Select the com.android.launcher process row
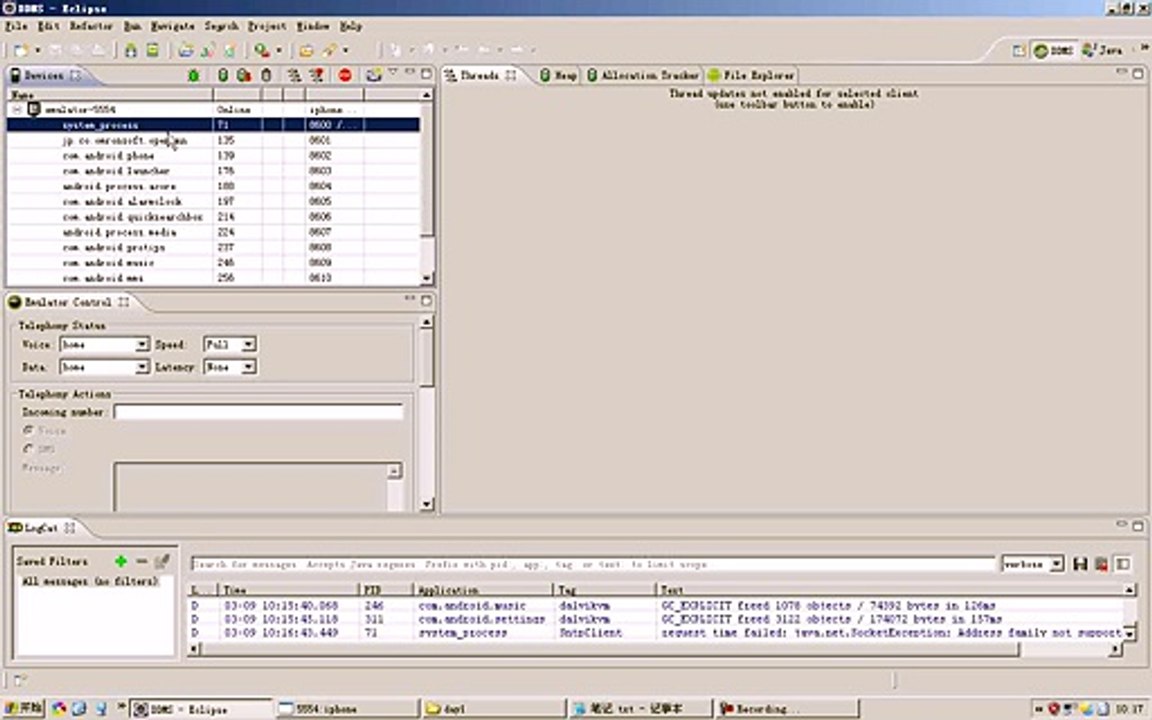Screen dimensions: 1152x720 pyautogui.click(x=213, y=171)
